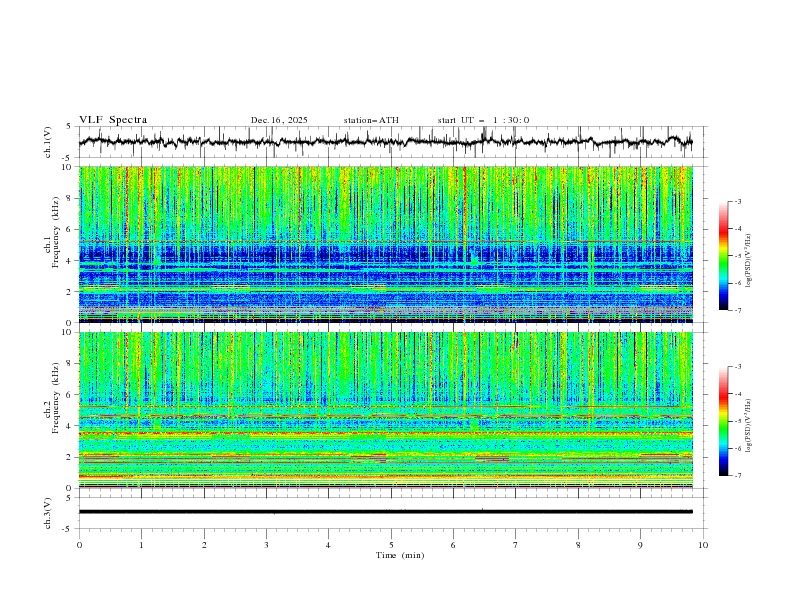
Task: Click the "4" minute tick on the time axis
Action: (328, 545)
